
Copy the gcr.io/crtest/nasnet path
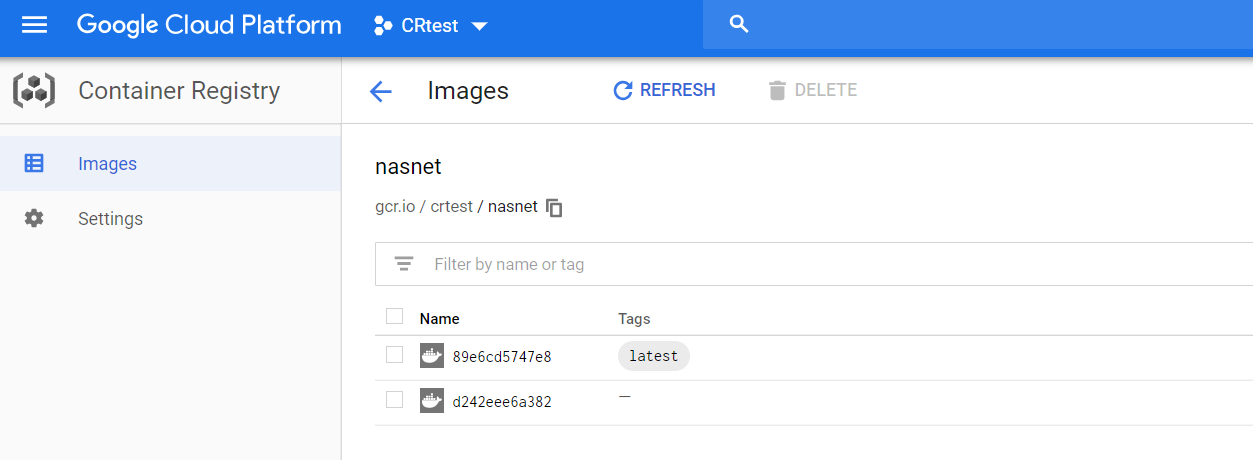(x=555, y=208)
